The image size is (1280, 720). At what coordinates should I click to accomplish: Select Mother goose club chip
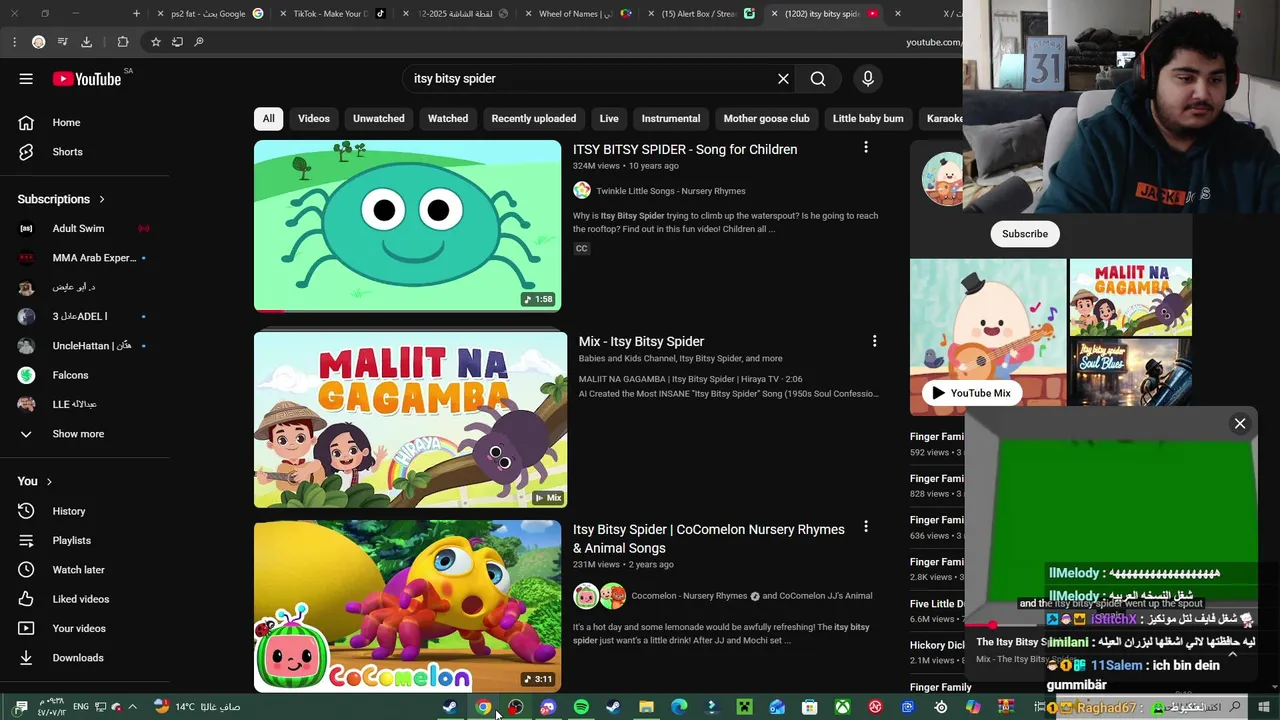tap(766, 118)
